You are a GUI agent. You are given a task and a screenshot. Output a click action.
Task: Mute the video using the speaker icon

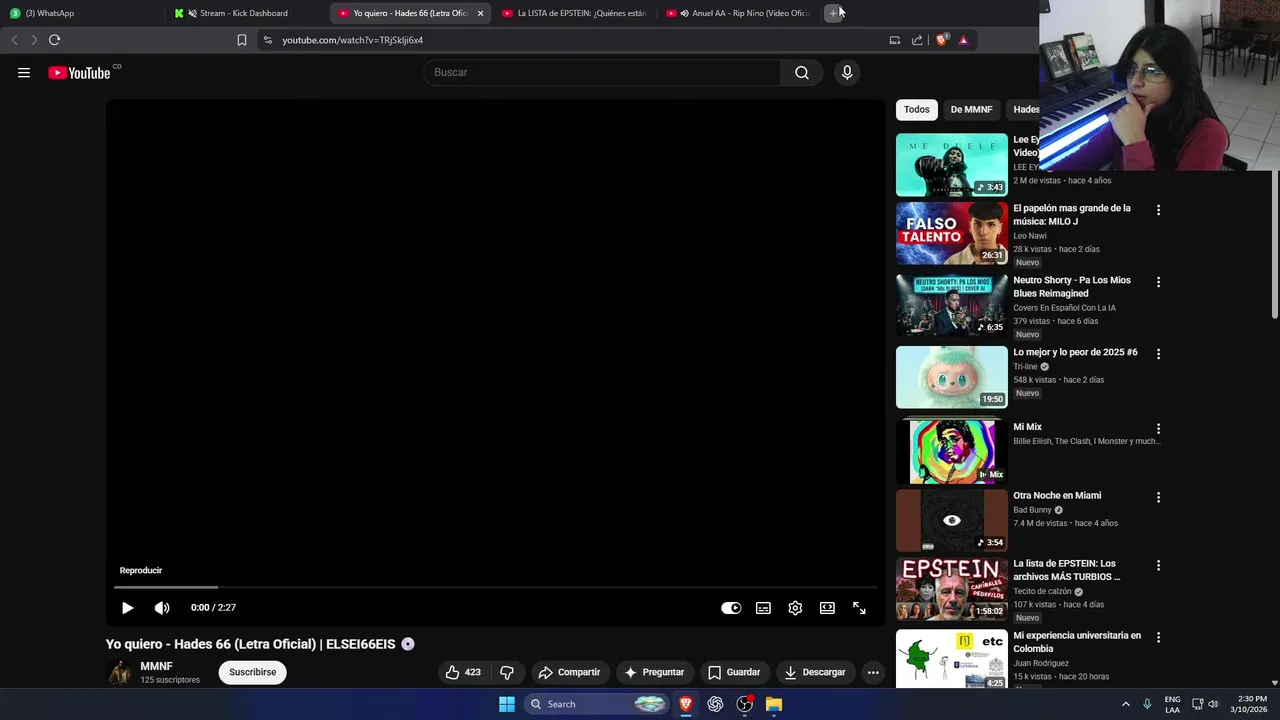(x=162, y=607)
